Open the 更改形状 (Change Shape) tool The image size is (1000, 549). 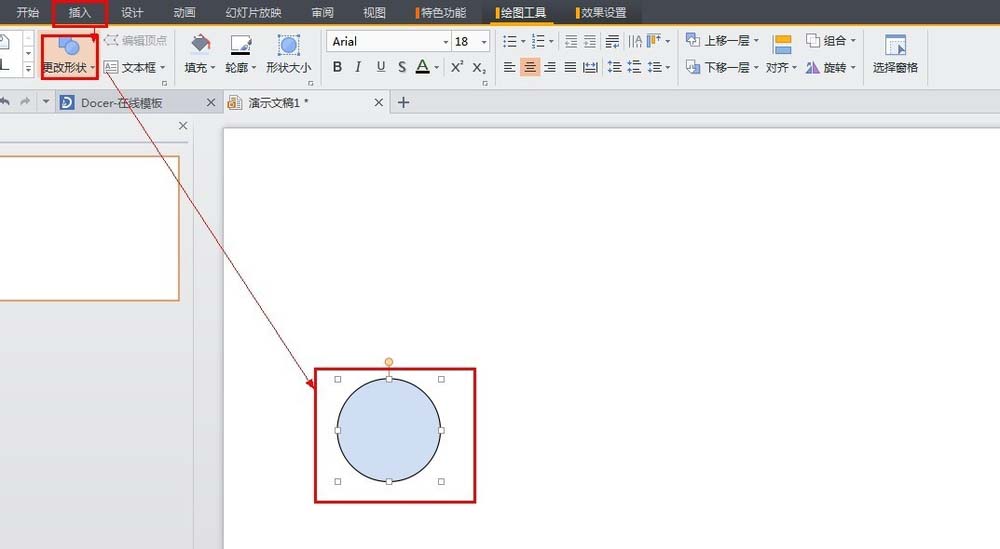[69, 55]
